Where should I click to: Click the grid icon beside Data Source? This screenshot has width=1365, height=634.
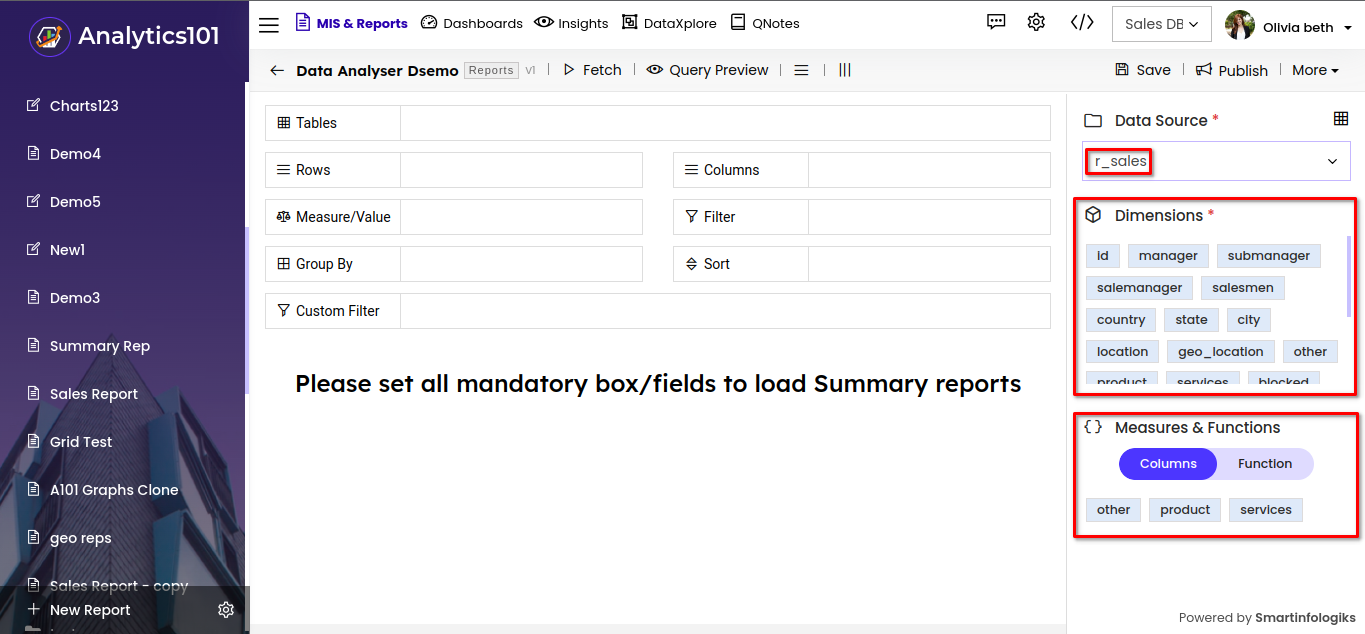1341,119
